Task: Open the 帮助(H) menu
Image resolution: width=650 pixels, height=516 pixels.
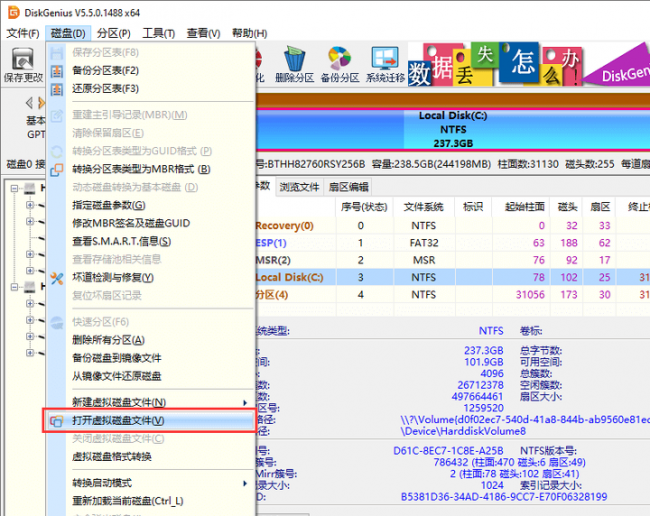Action: coord(249,33)
